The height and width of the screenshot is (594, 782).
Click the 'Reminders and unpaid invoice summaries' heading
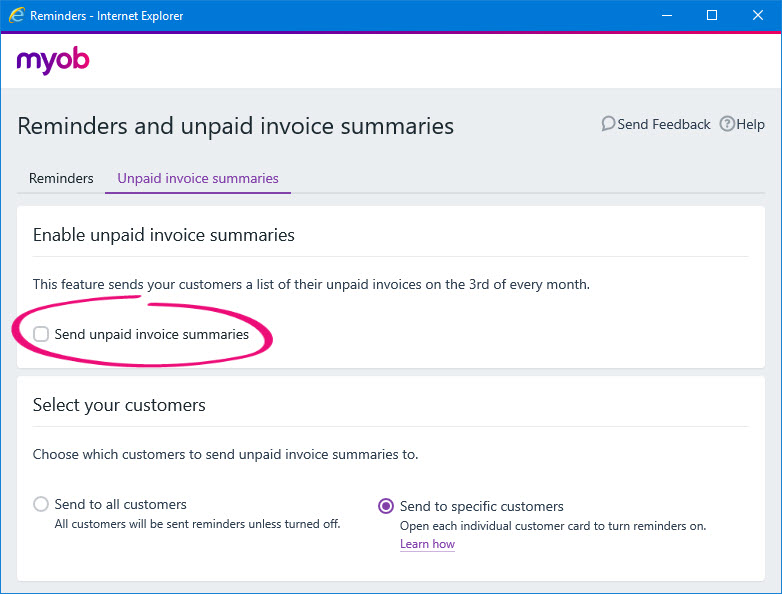236,126
